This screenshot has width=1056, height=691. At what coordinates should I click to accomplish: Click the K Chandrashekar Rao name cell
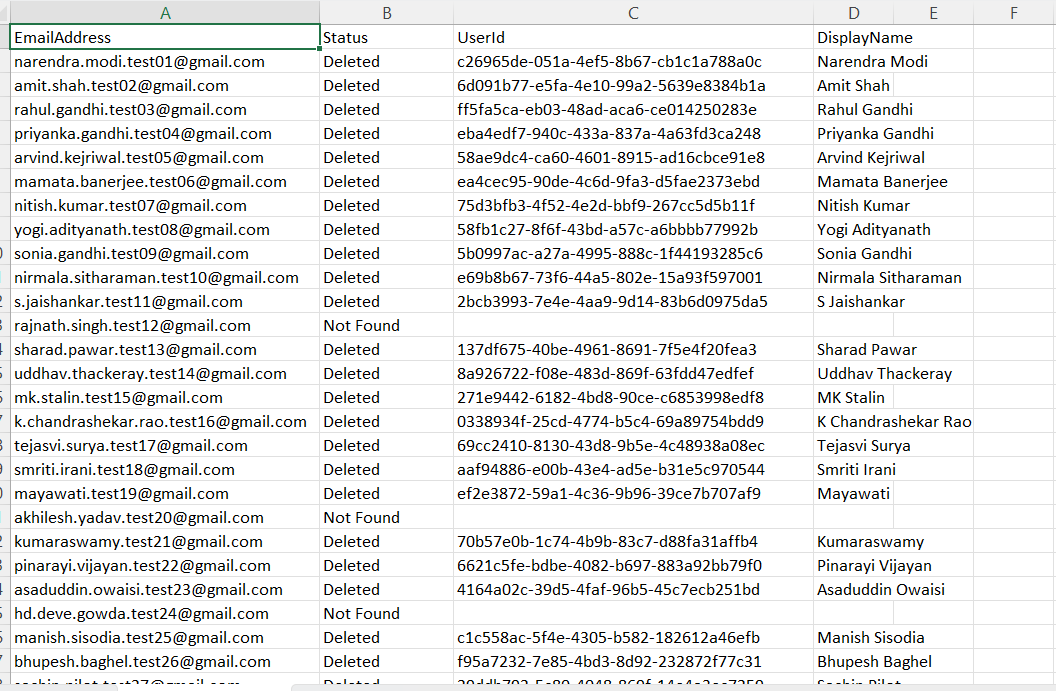pos(852,422)
